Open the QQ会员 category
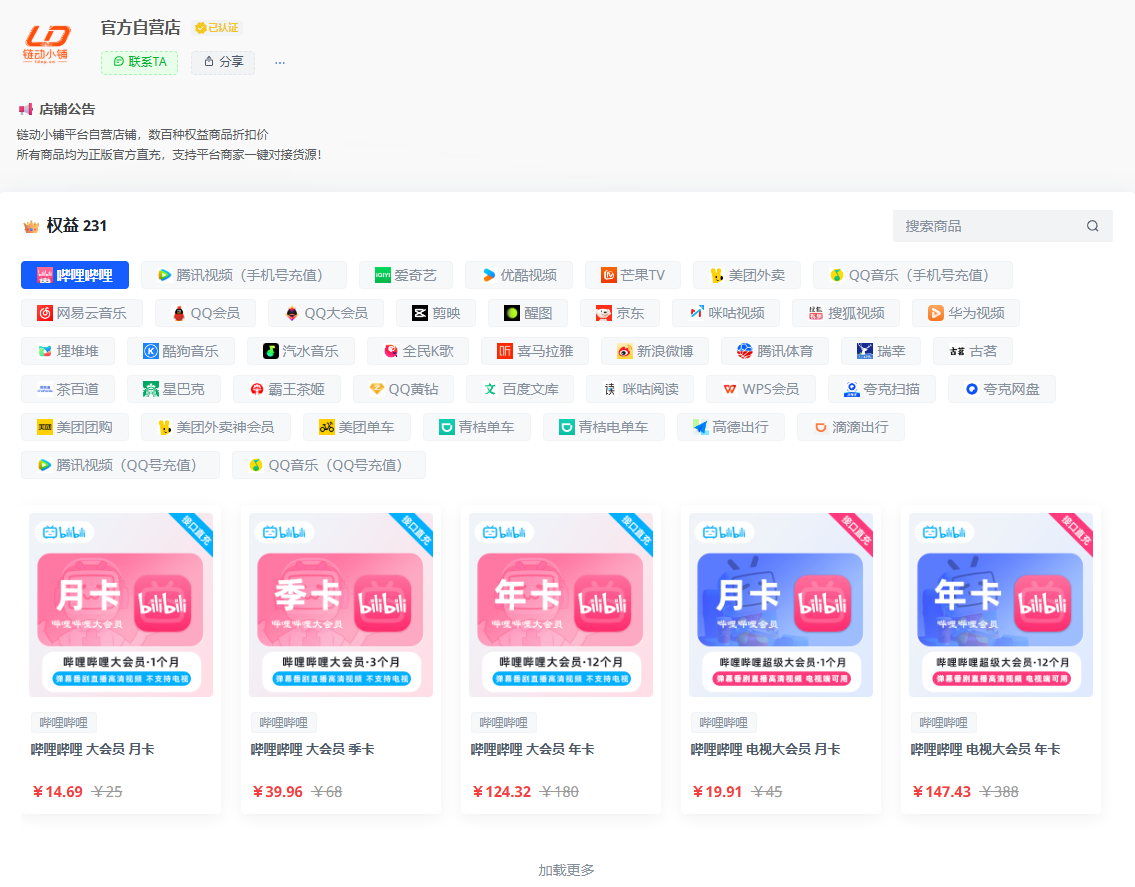Viewport: 1135px width, 887px height. tap(206, 313)
